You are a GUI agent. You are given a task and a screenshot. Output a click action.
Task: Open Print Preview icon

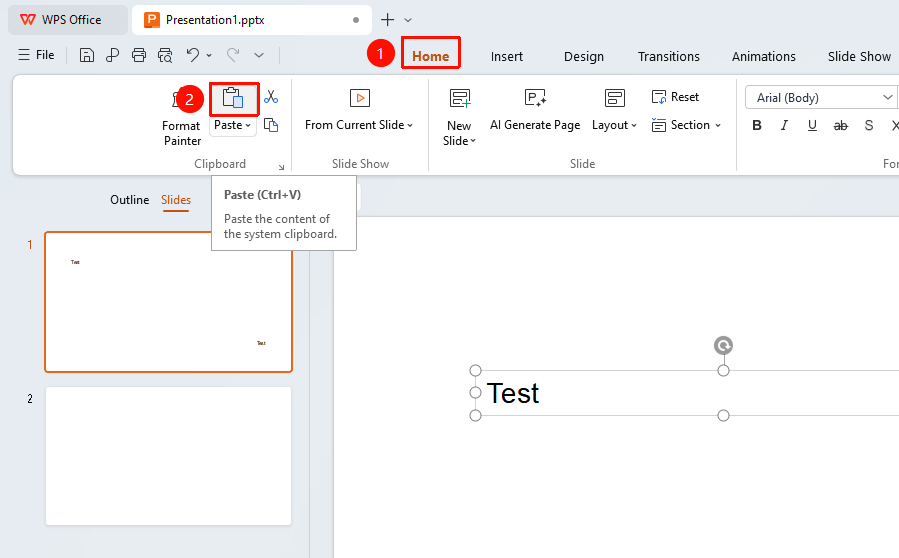165,55
